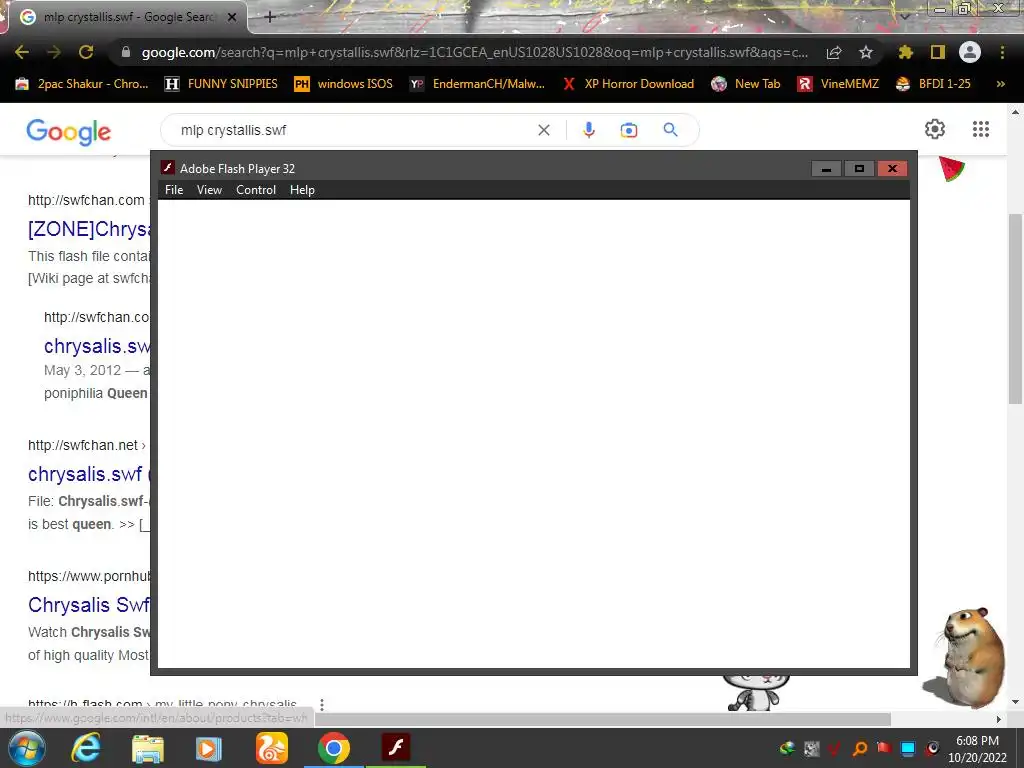The height and width of the screenshot is (768, 1024).
Task: Go forward in Chrome
Action: click(54, 52)
